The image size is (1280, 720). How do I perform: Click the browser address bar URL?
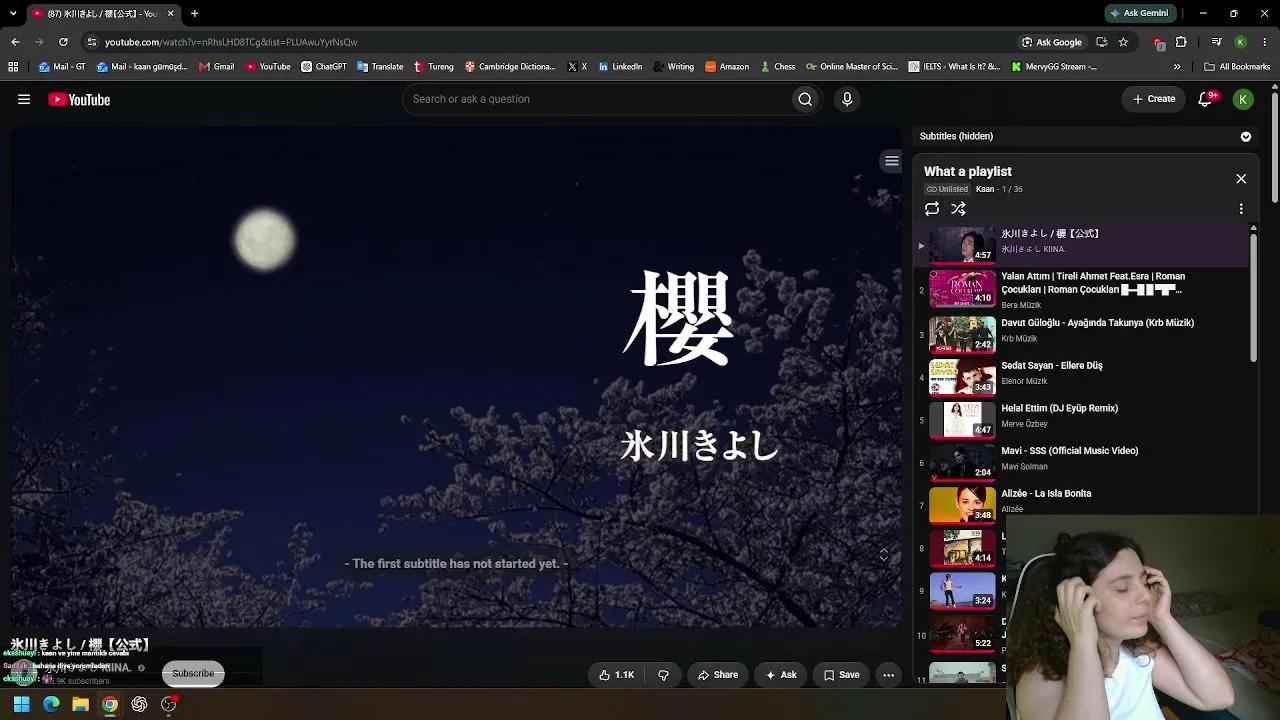231,42
